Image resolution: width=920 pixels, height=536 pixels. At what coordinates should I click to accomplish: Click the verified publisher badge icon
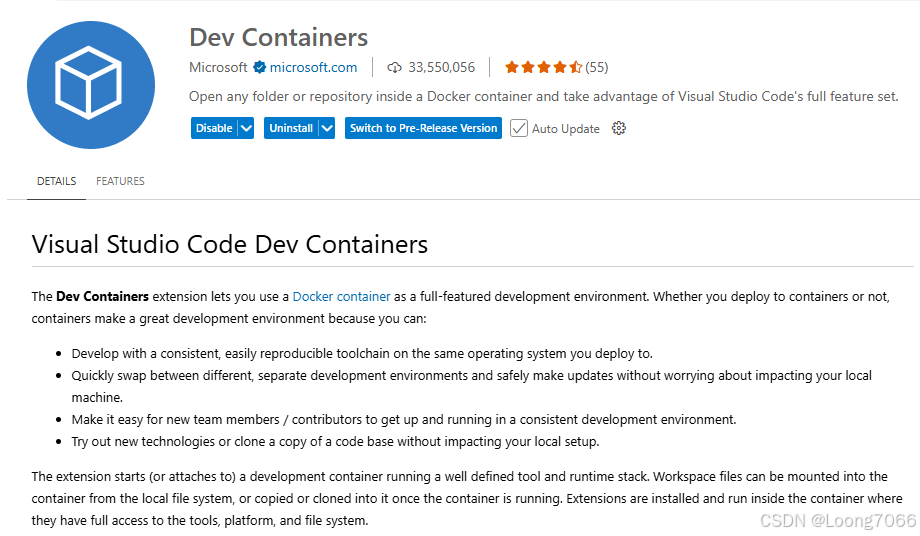pyautogui.click(x=259, y=67)
